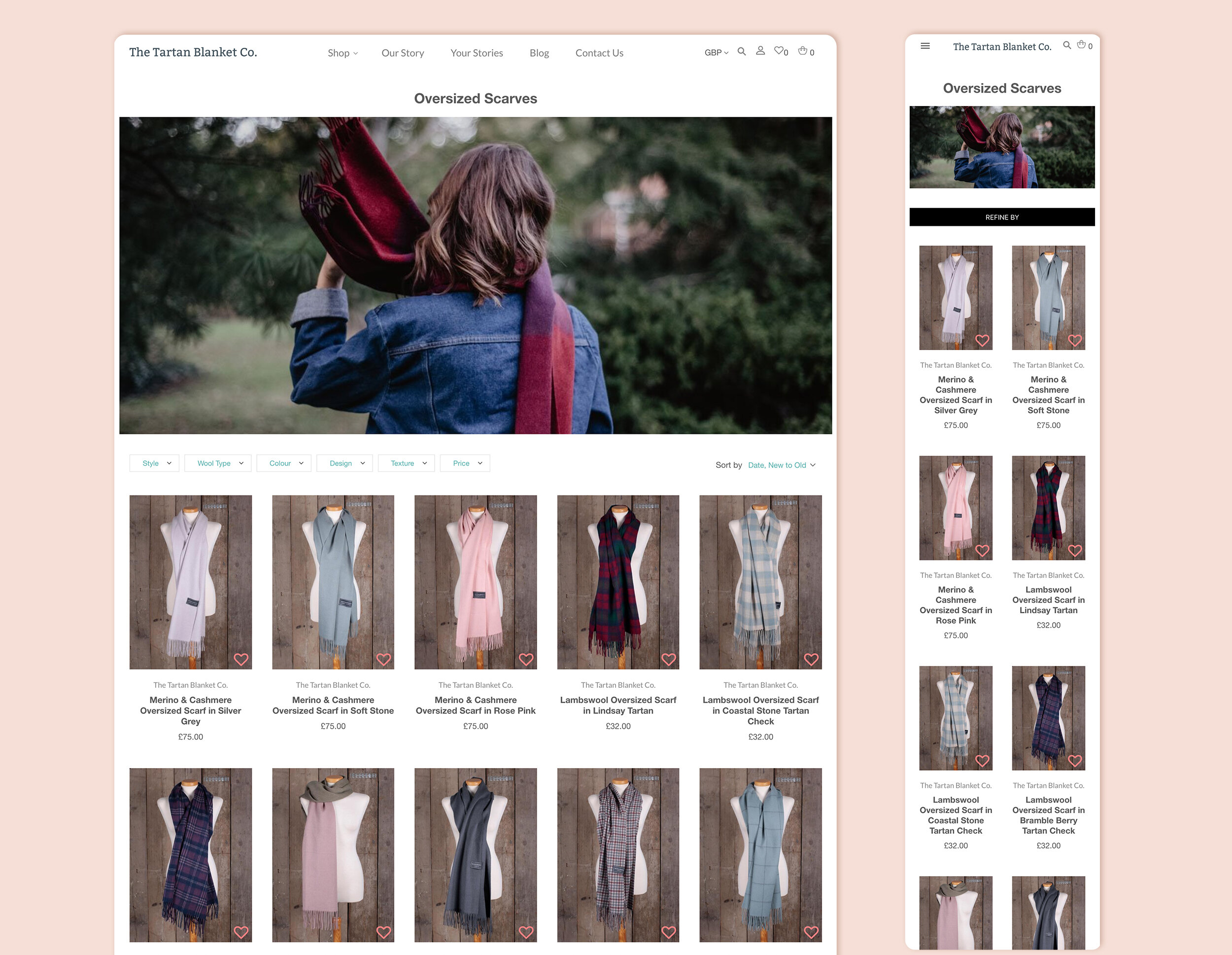Toggle heart on desktop second-row navy tartan scarf
The image size is (1232, 955).
(x=241, y=932)
